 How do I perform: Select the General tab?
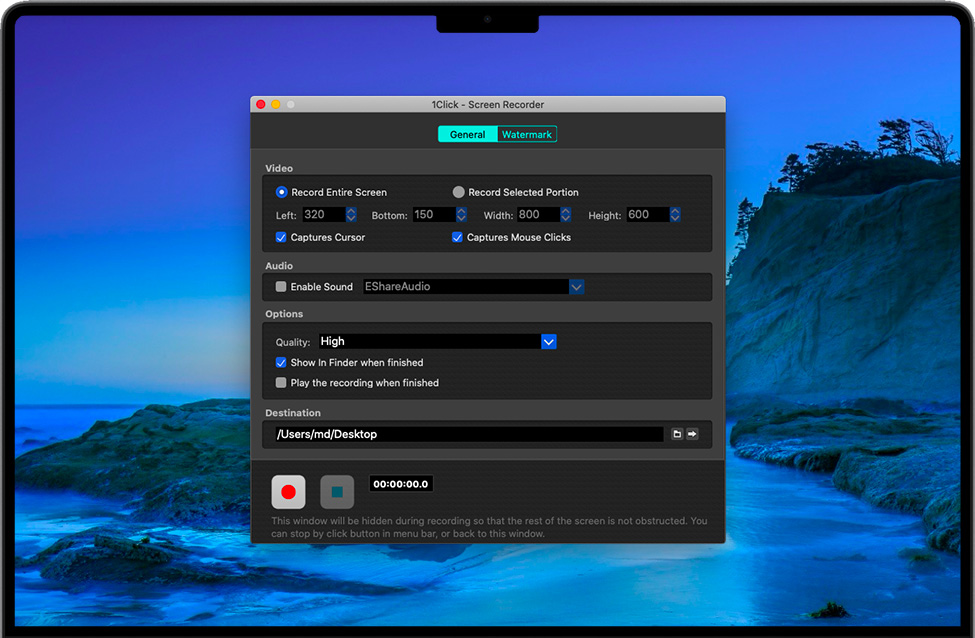click(467, 134)
